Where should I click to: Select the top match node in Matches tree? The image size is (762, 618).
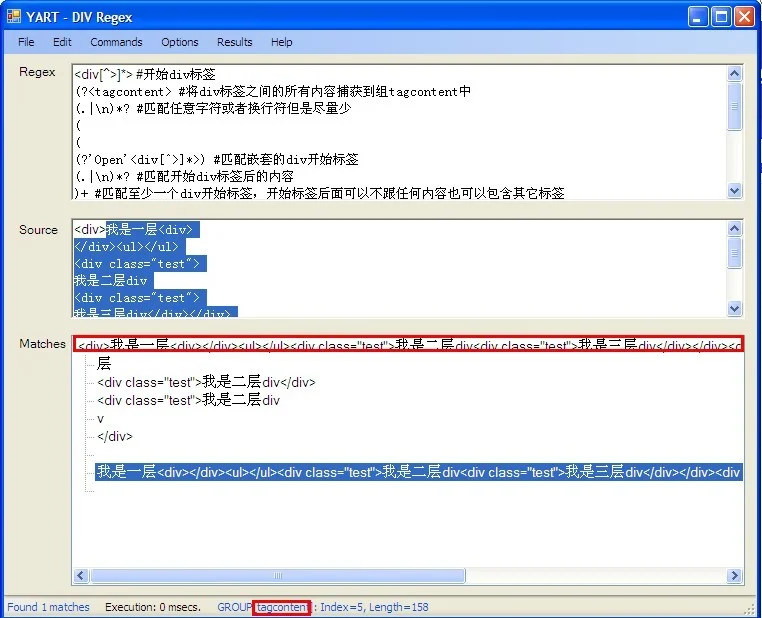click(410, 345)
